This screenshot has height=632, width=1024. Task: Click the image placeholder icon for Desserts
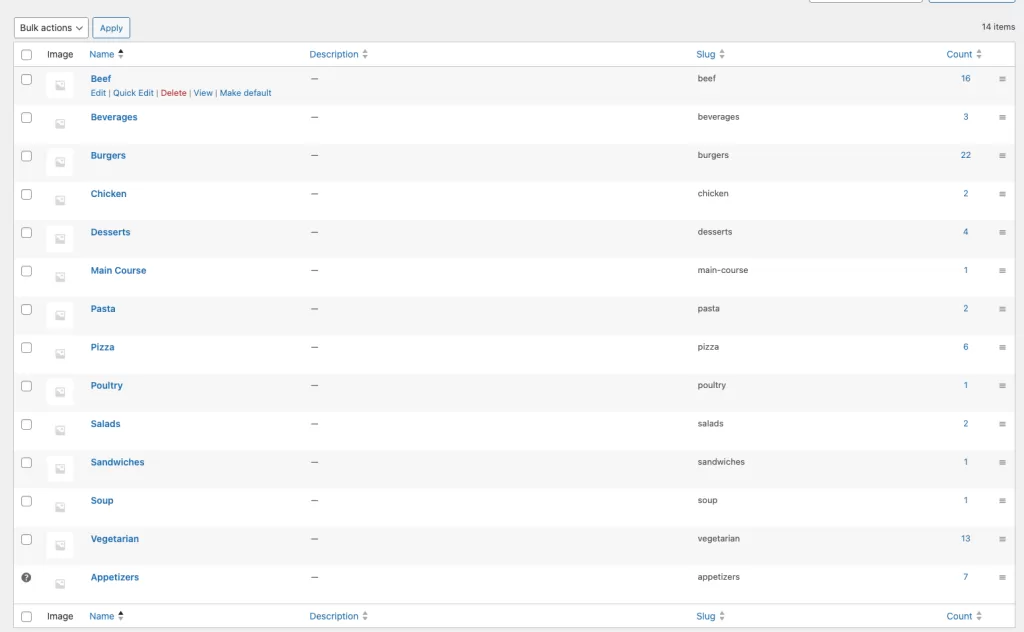click(61, 239)
